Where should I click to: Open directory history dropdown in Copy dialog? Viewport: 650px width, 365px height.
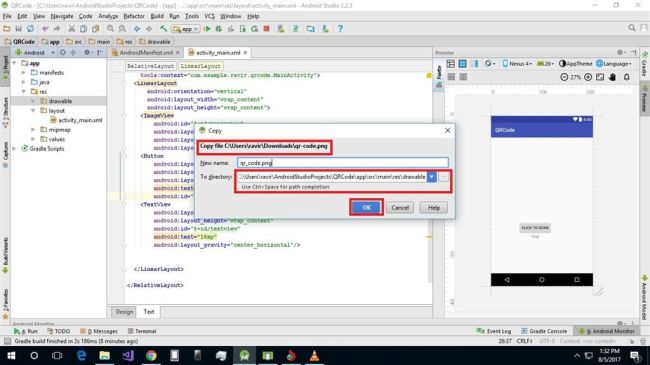click(x=432, y=177)
